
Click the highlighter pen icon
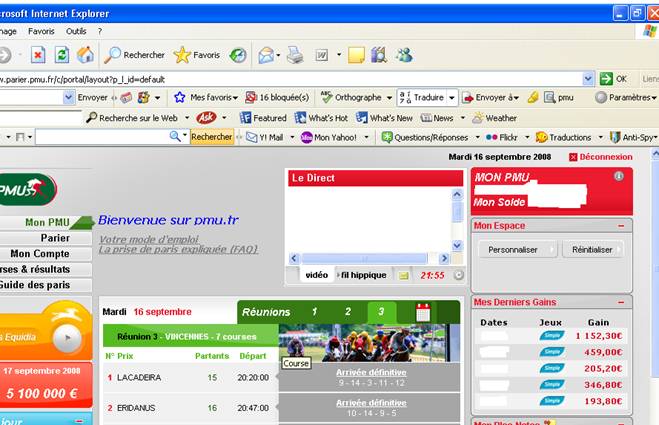(x=532, y=98)
